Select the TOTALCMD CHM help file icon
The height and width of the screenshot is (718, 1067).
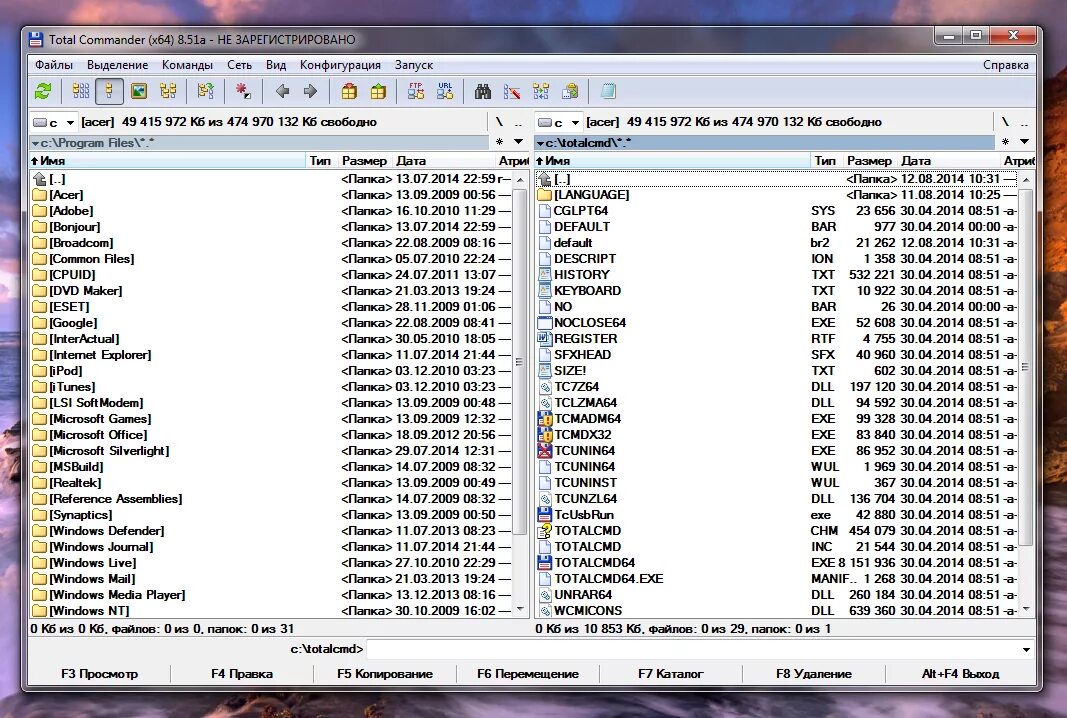pos(544,531)
